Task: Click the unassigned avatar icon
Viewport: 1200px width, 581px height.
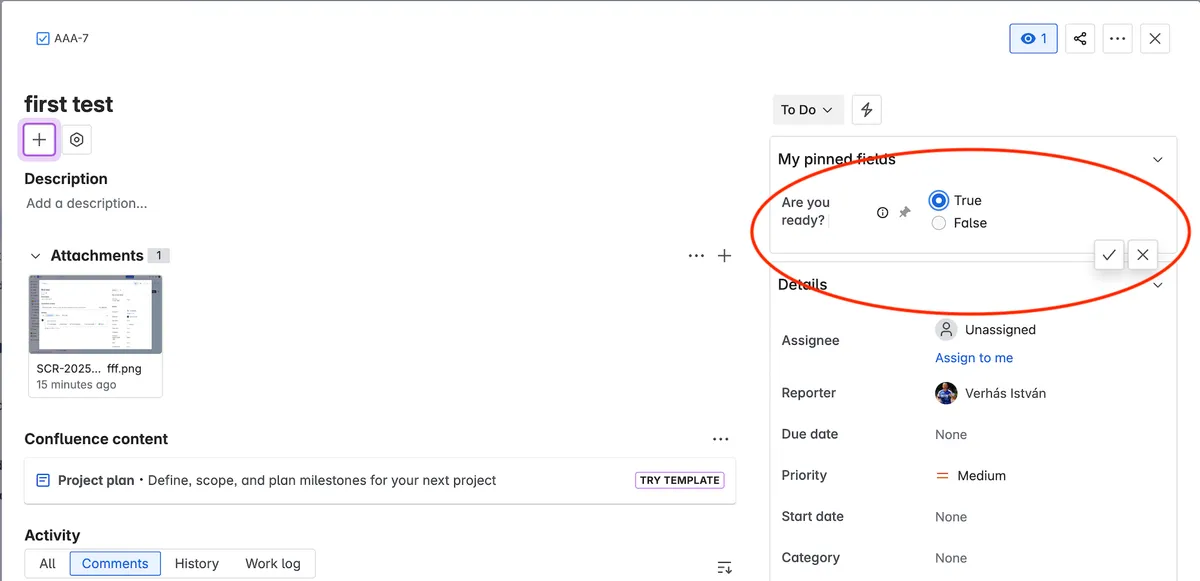Action: pos(946,330)
